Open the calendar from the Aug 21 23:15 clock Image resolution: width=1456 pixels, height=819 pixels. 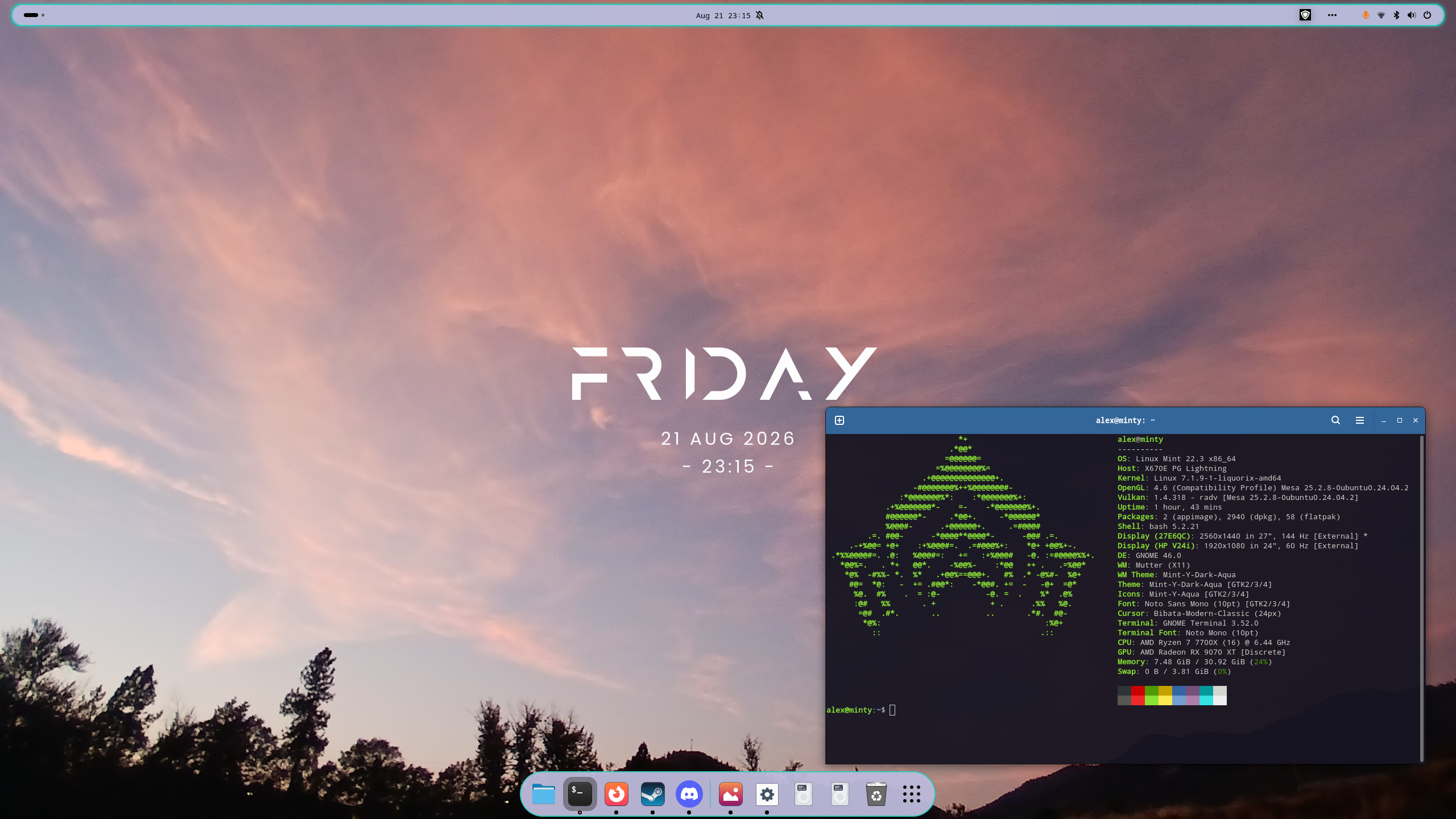point(723,15)
